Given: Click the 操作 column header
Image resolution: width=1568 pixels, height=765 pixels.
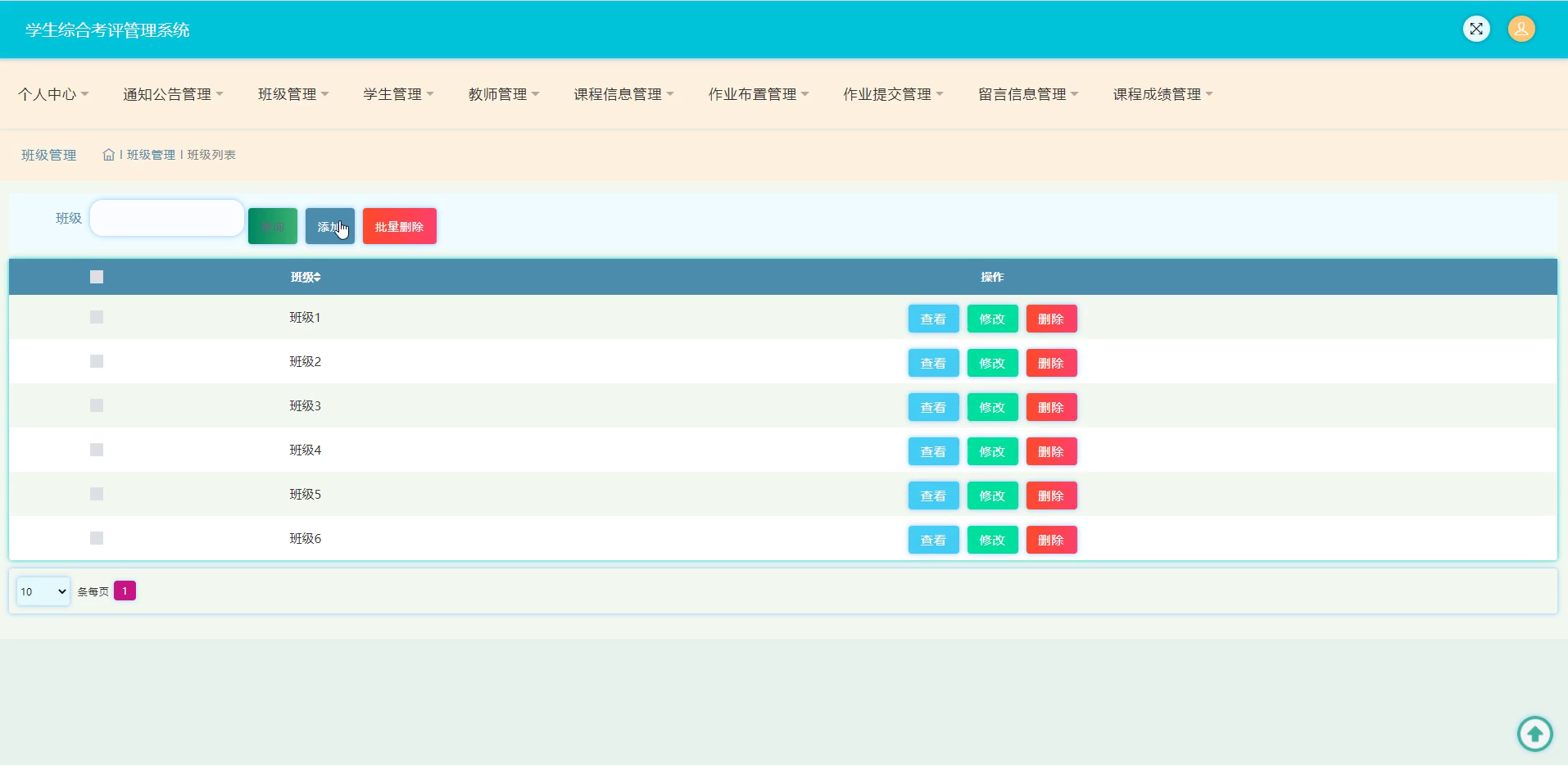Looking at the screenshot, I should (x=992, y=277).
